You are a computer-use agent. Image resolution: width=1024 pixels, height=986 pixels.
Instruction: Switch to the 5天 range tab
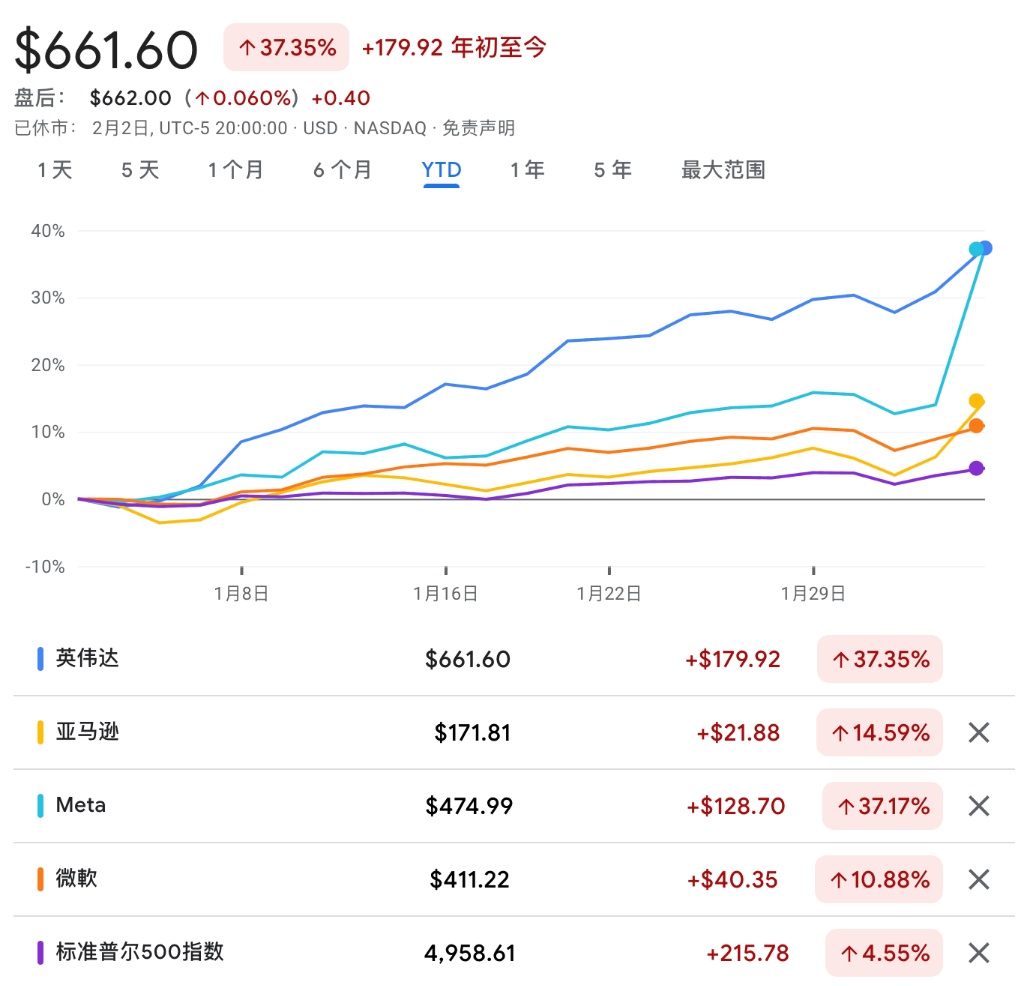click(140, 170)
